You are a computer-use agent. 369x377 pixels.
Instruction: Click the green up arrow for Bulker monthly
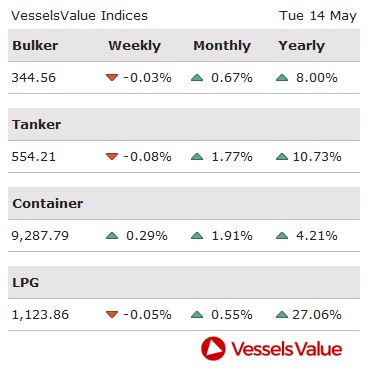click(197, 78)
